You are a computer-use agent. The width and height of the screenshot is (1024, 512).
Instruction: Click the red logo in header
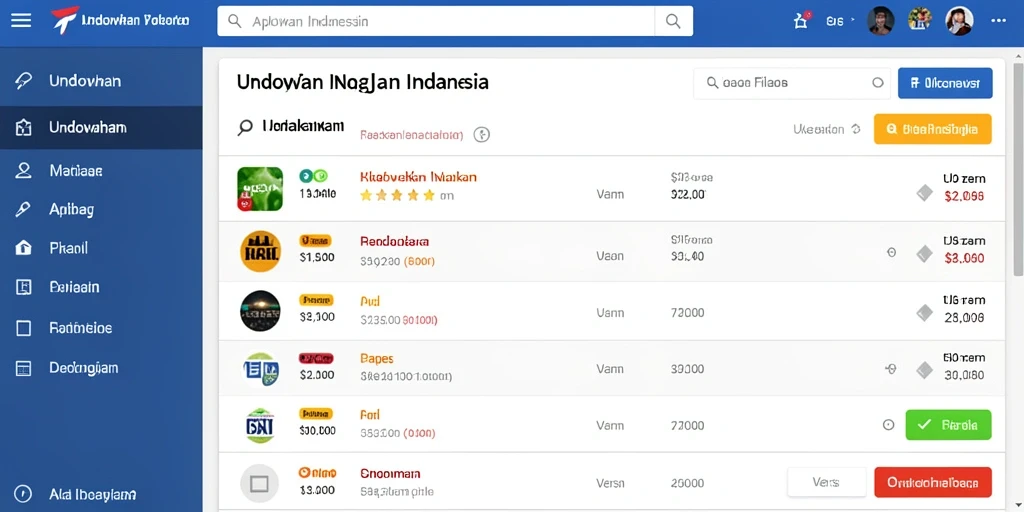click(x=65, y=20)
